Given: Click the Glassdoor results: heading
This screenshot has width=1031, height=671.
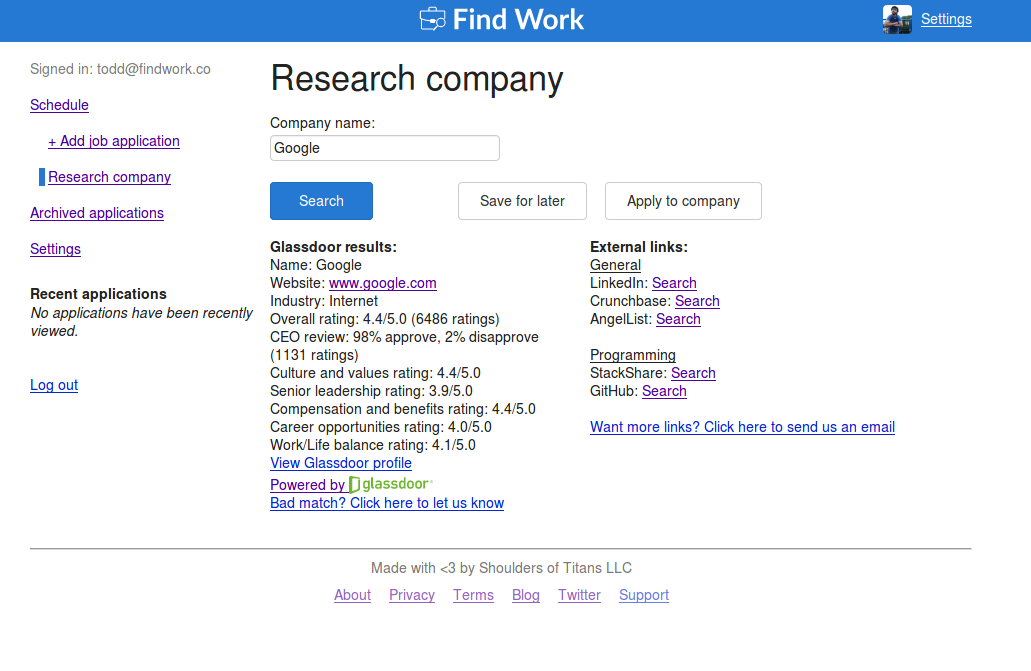Looking at the screenshot, I should (333, 247).
